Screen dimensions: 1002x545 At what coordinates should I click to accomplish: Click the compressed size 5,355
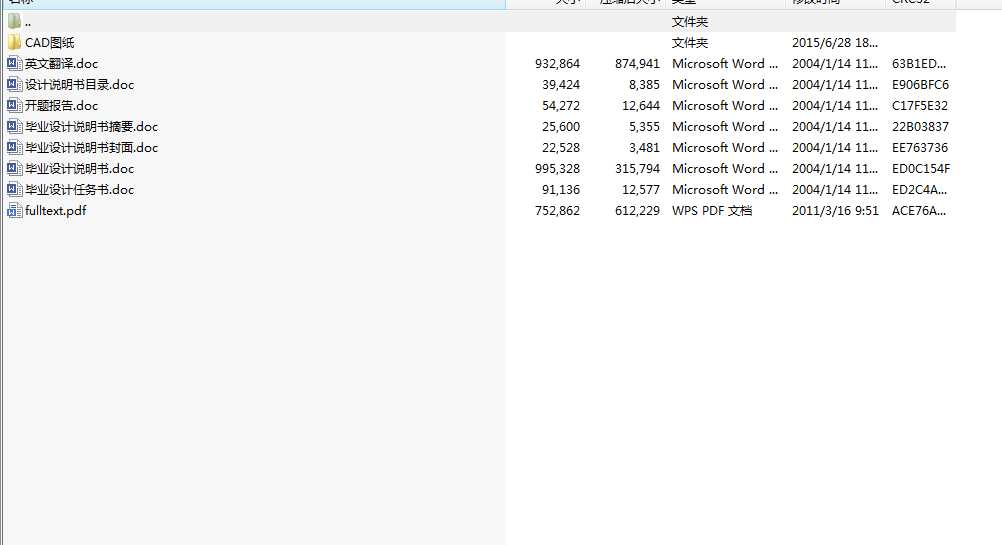tap(644, 127)
